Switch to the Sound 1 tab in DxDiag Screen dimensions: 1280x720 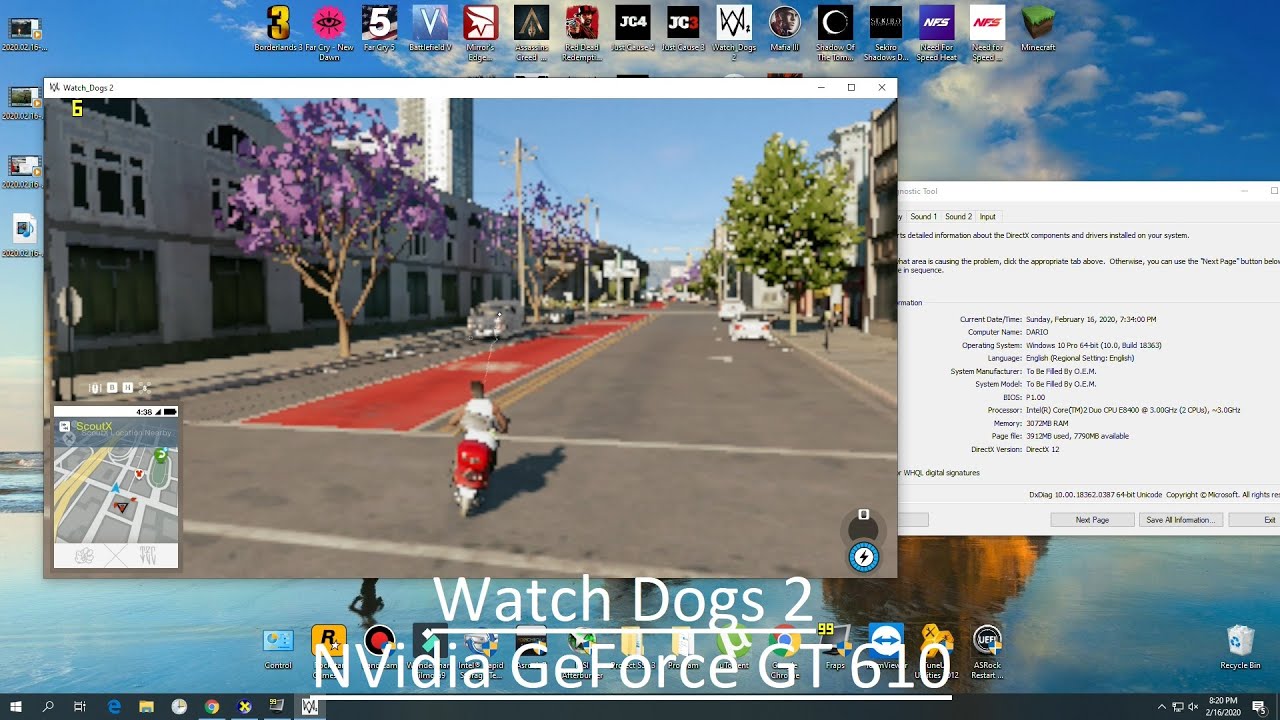(922, 216)
